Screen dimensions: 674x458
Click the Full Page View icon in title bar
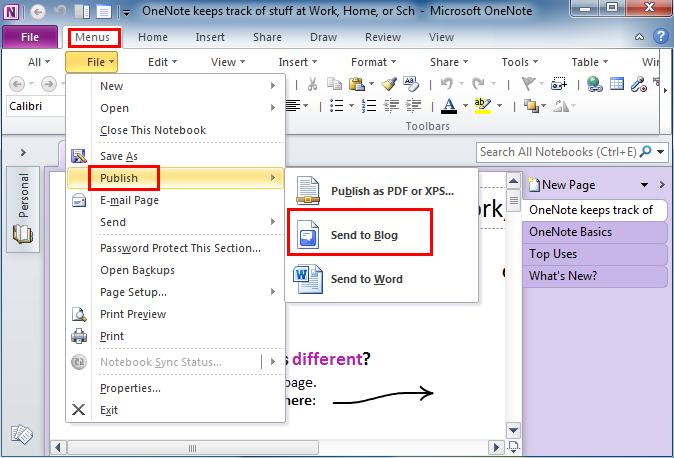[104, 12]
